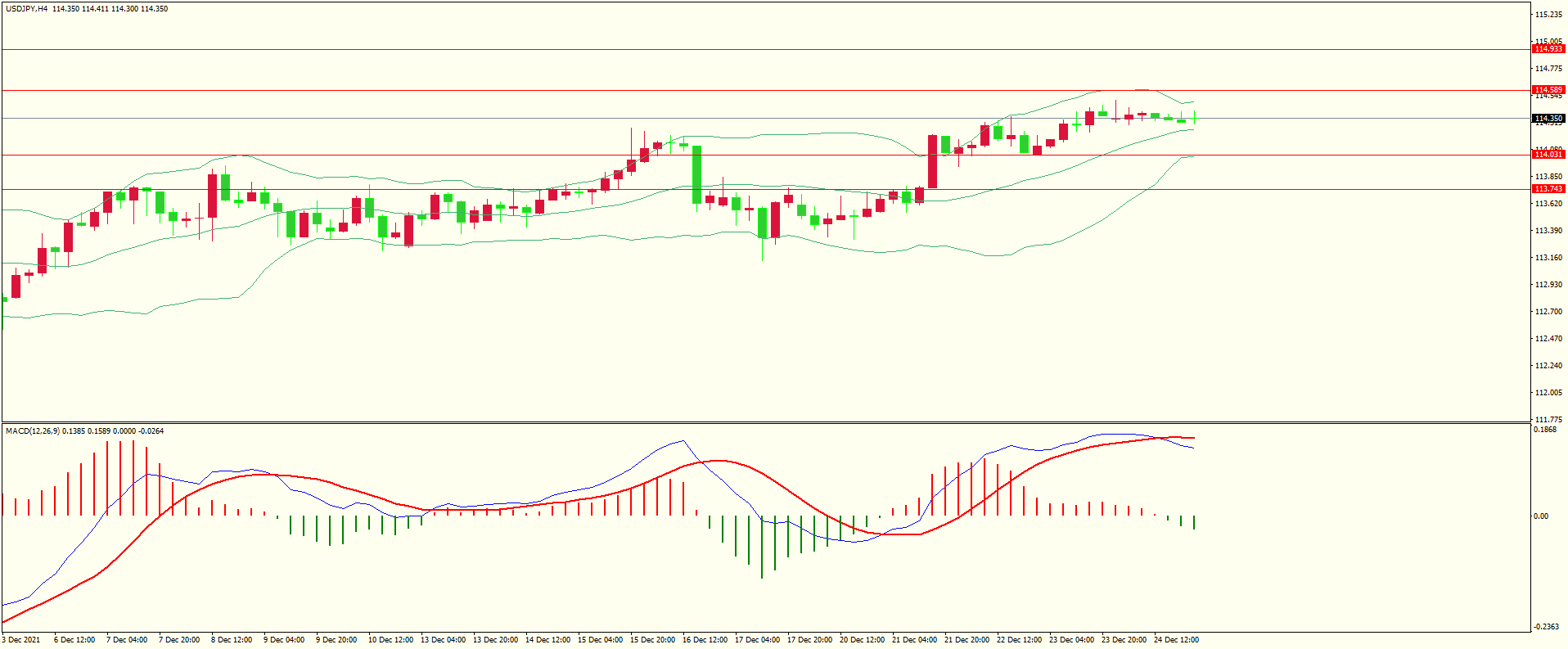Click the 21 Dec 04:00 time label
Image resolution: width=1568 pixels, height=649 pixels.
pyautogui.click(x=914, y=640)
